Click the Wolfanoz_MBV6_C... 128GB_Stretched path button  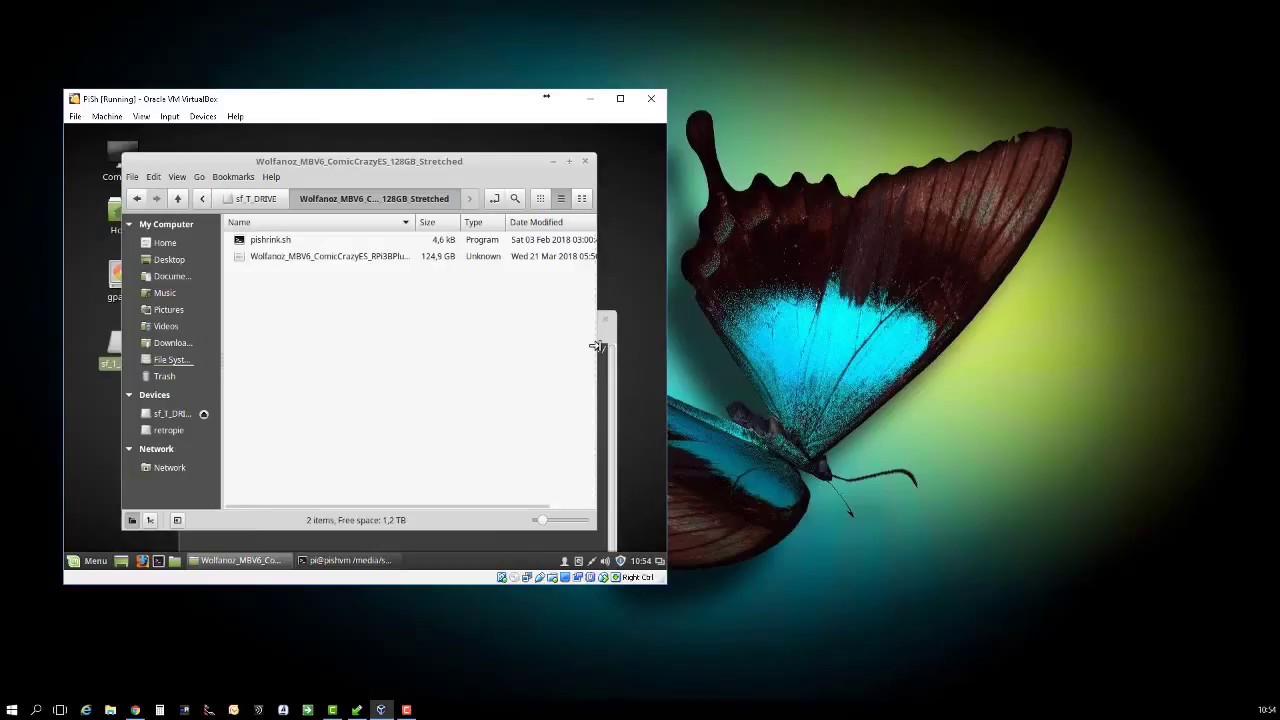[374, 198]
